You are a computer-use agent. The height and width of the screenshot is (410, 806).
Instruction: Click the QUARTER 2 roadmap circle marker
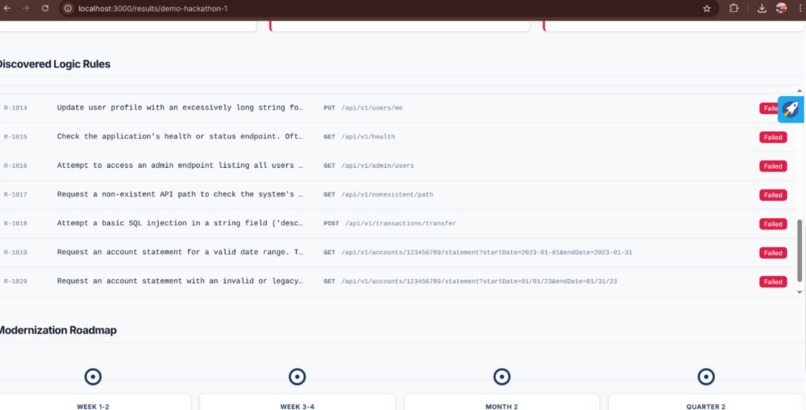[x=706, y=377]
